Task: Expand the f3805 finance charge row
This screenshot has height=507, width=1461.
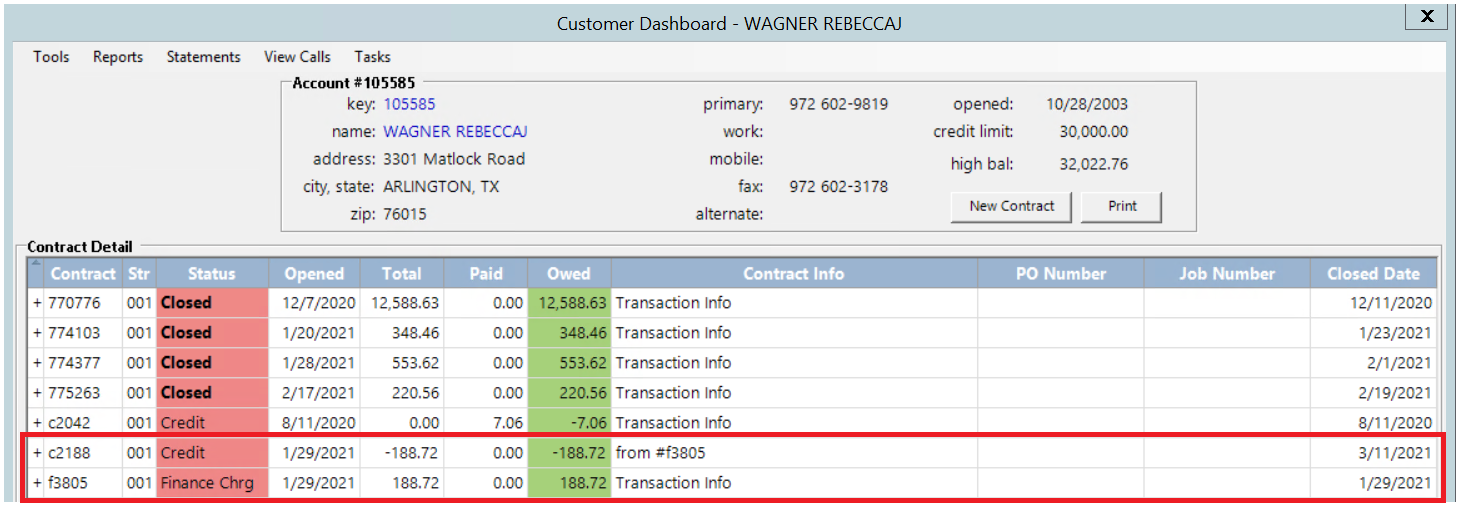Action: pos(37,483)
